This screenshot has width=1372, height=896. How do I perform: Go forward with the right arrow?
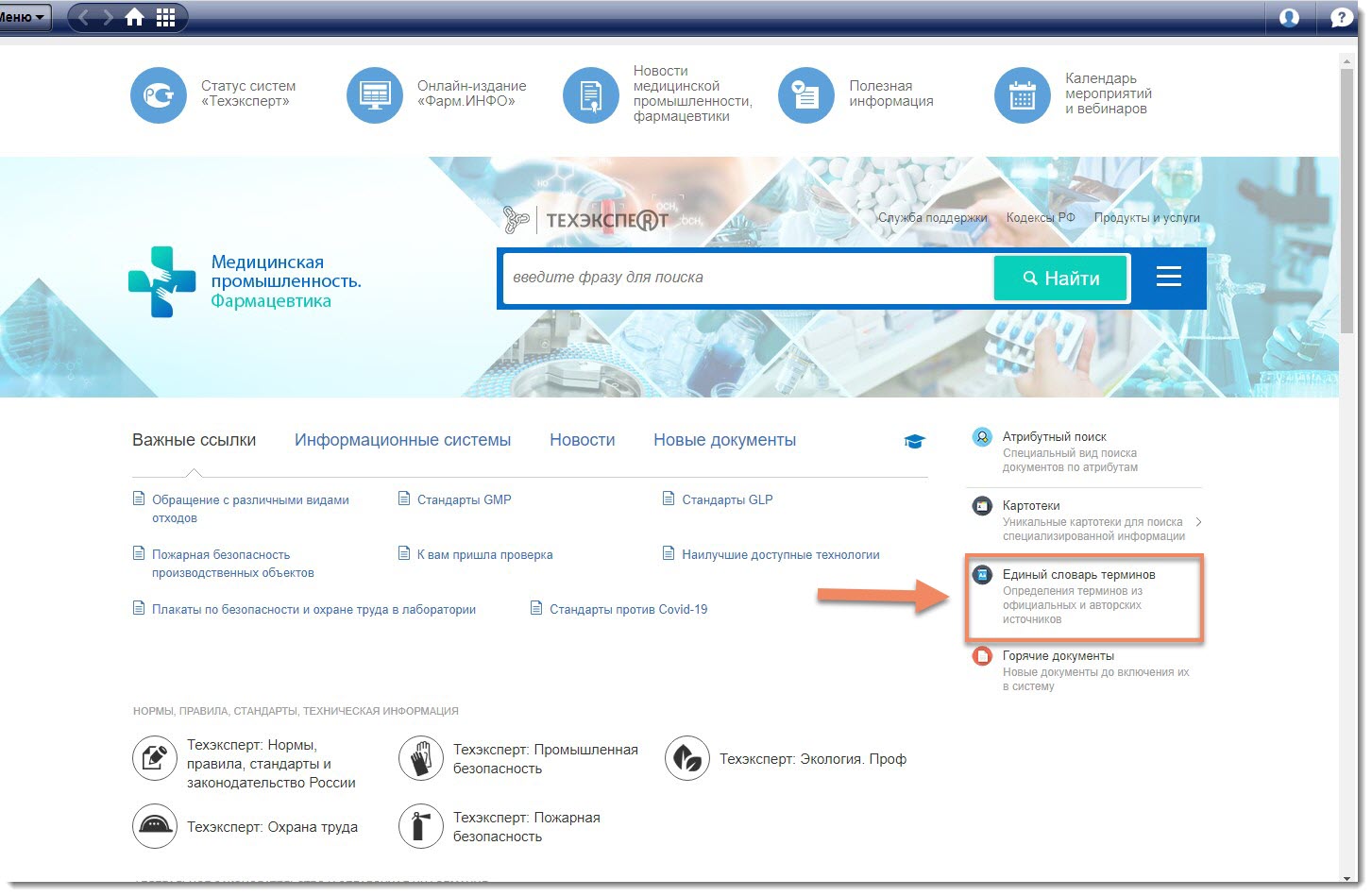pyautogui.click(x=108, y=17)
